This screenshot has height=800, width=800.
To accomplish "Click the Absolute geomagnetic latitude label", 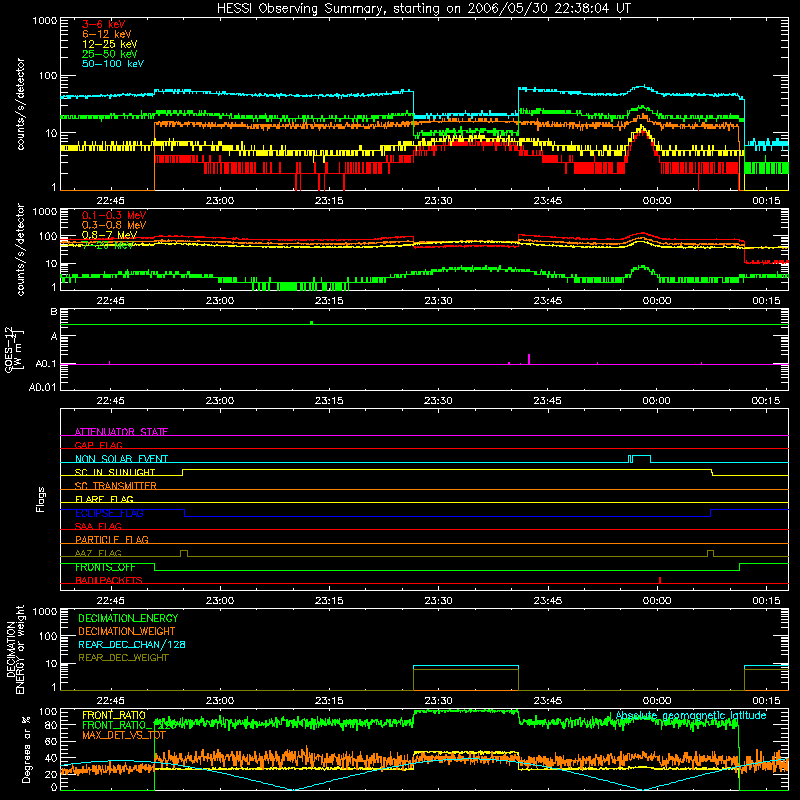I will click(691, 715).
